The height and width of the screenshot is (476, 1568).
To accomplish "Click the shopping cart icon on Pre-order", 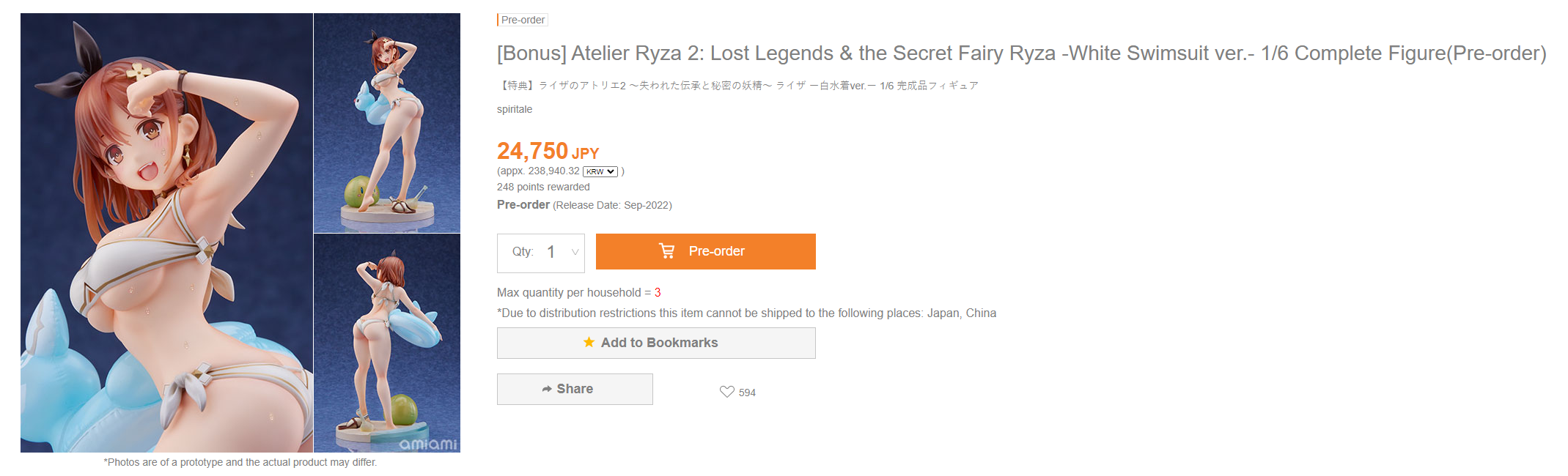I will tap(666, 251).
